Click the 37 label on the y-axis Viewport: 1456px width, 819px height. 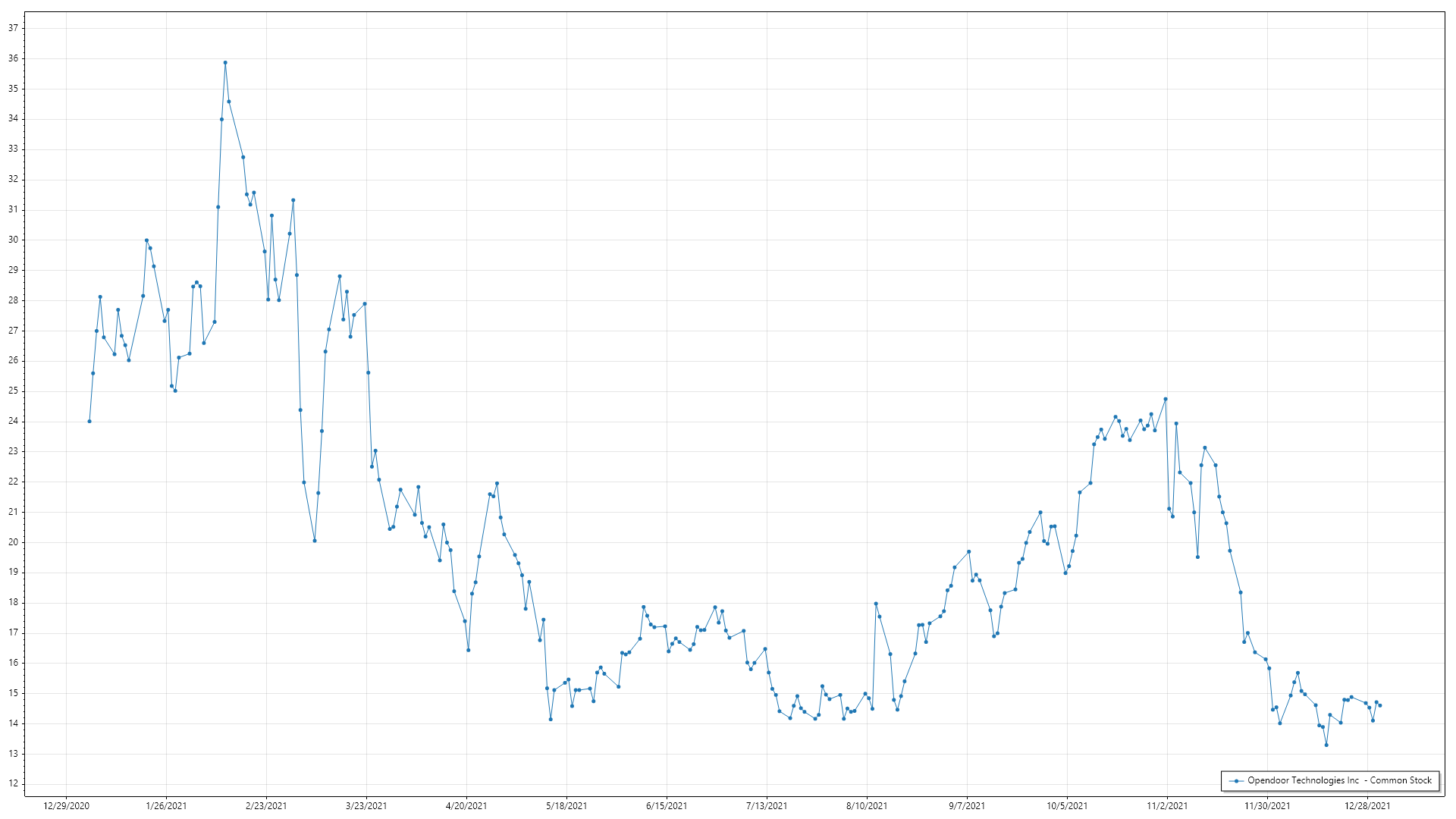(x=13, y=28)
